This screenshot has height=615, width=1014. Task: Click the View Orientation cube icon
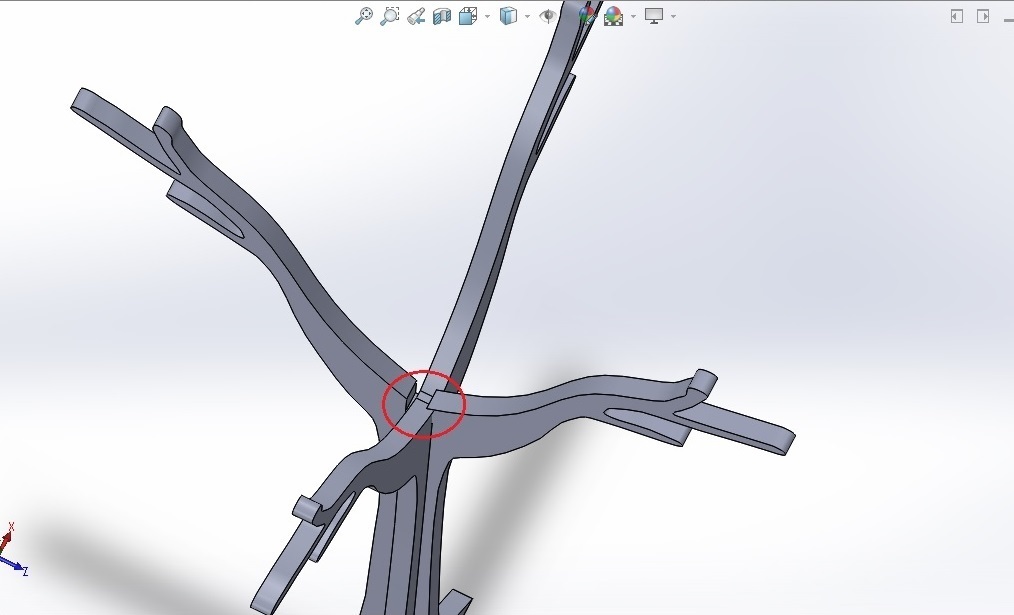tap(468, 16)
